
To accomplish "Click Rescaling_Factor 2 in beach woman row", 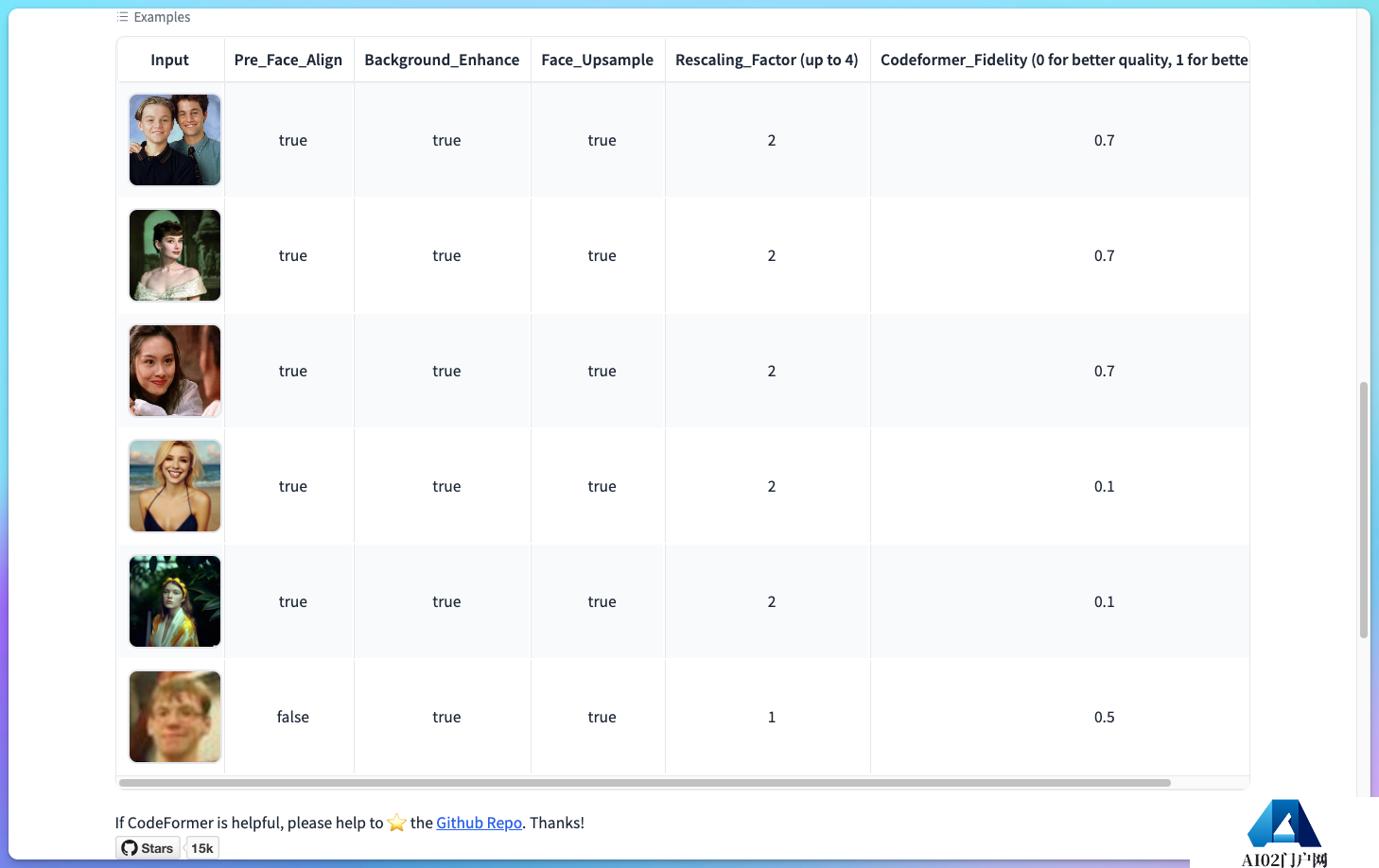I will pos(772,486).
